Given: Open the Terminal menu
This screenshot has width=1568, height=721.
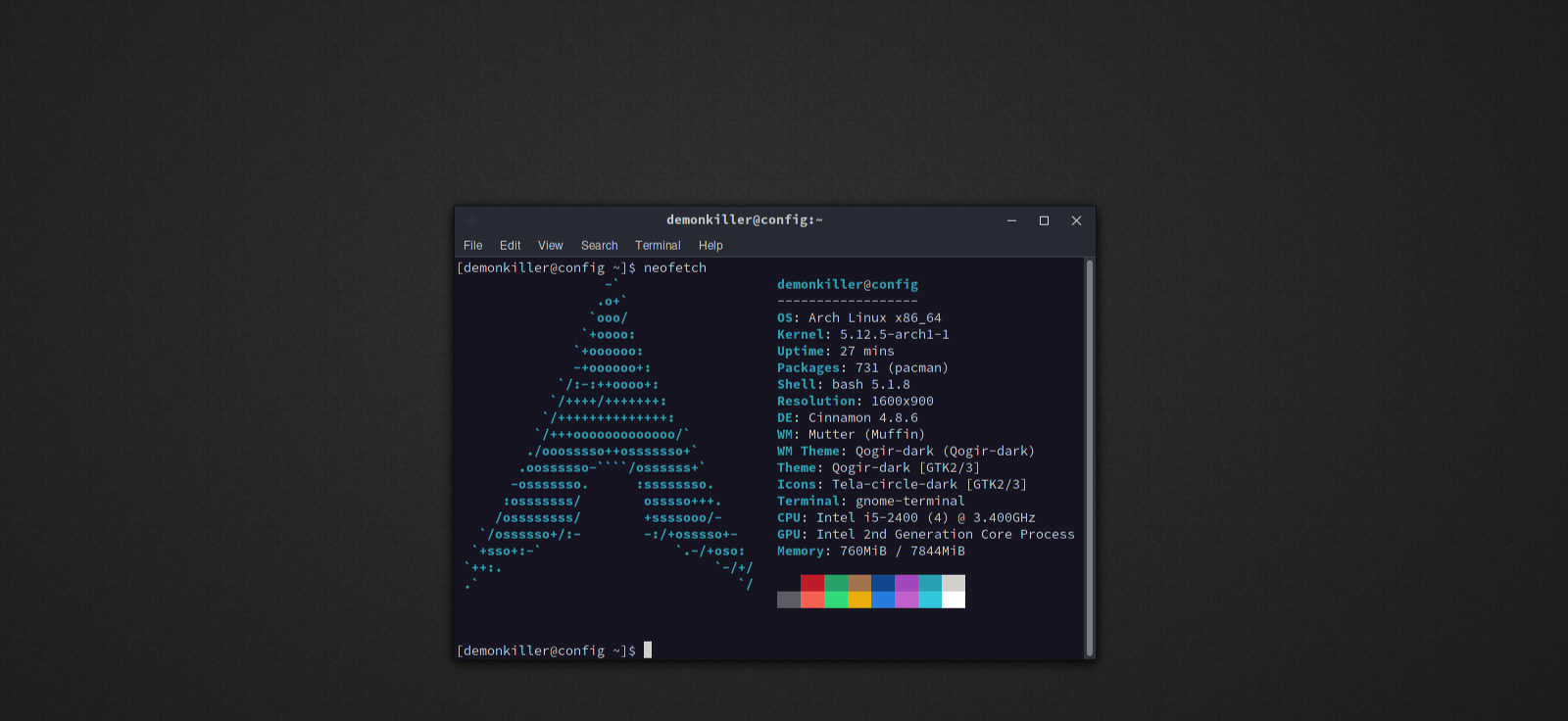Looking at the screenshot, I should (x=658, y=246).
